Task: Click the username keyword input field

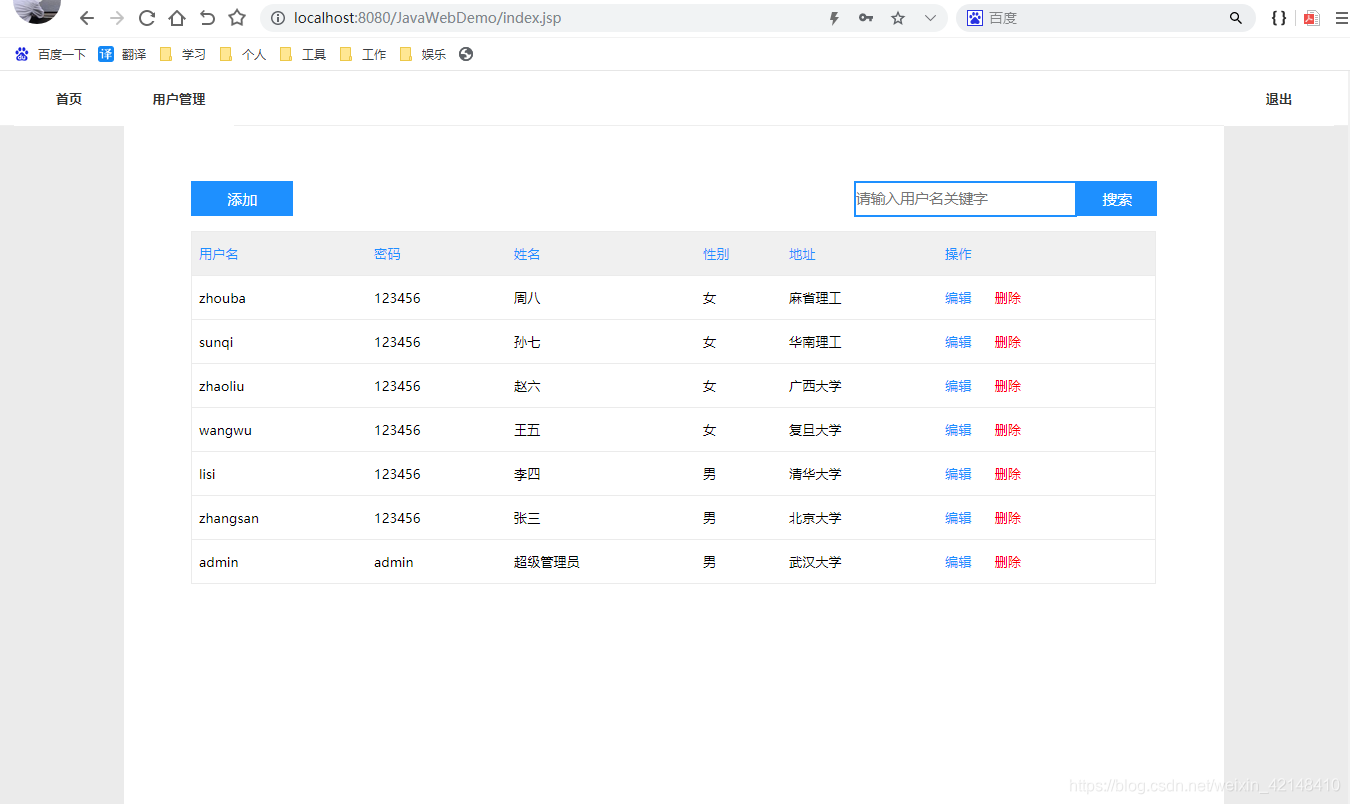Action: (963, 198)
